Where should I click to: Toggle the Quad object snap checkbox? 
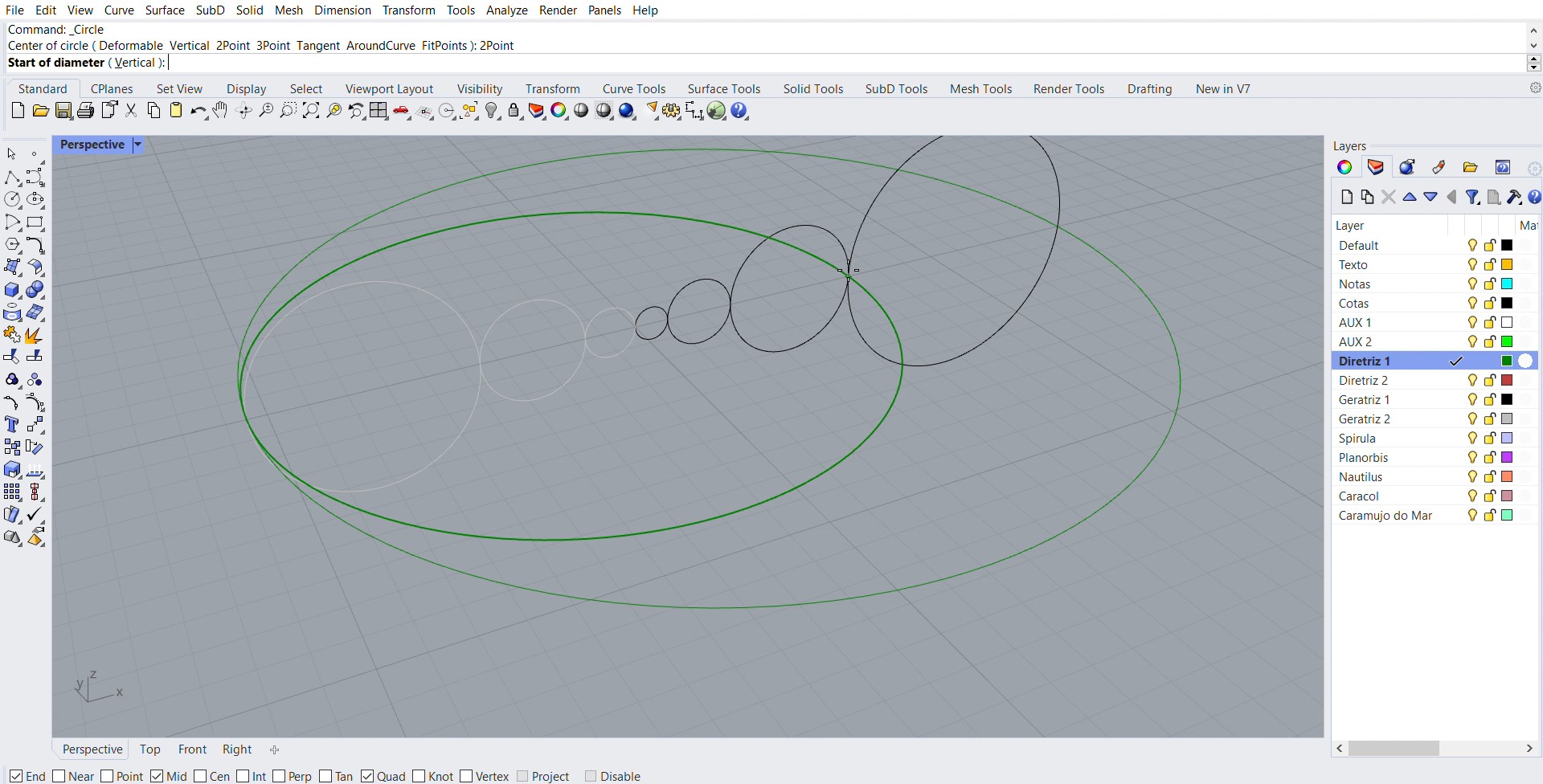[367, 776]
